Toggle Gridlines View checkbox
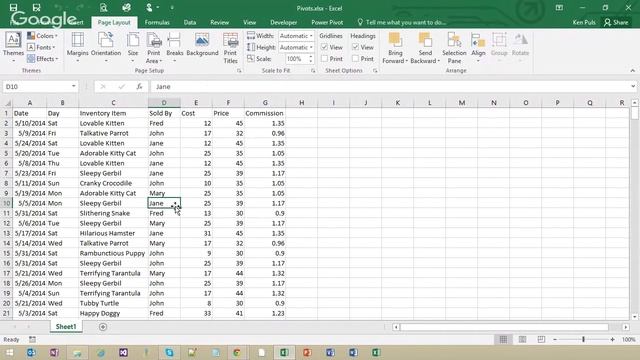 click(324, 47)
